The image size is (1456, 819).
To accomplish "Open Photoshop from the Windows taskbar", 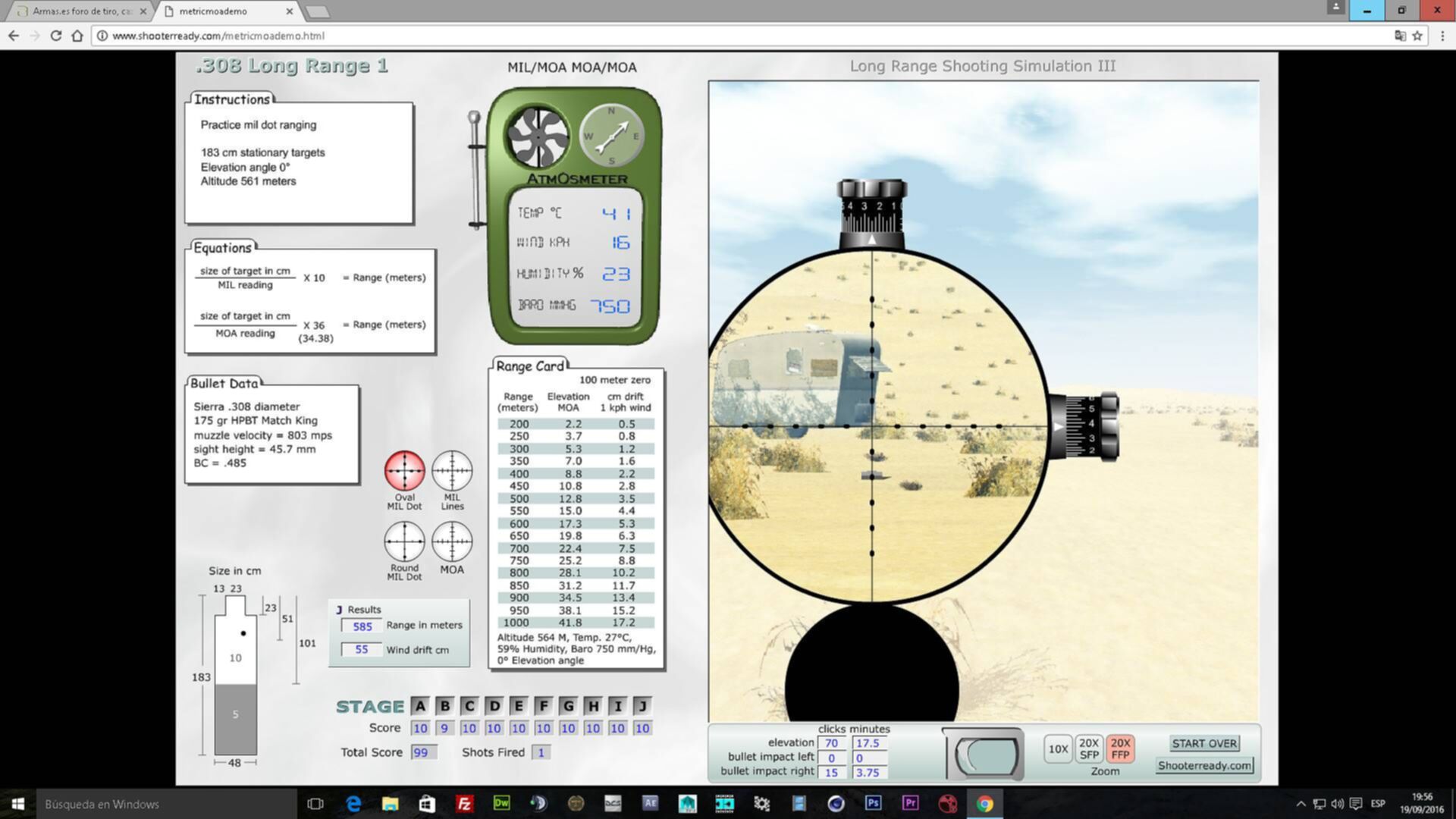I will (873, 803).
